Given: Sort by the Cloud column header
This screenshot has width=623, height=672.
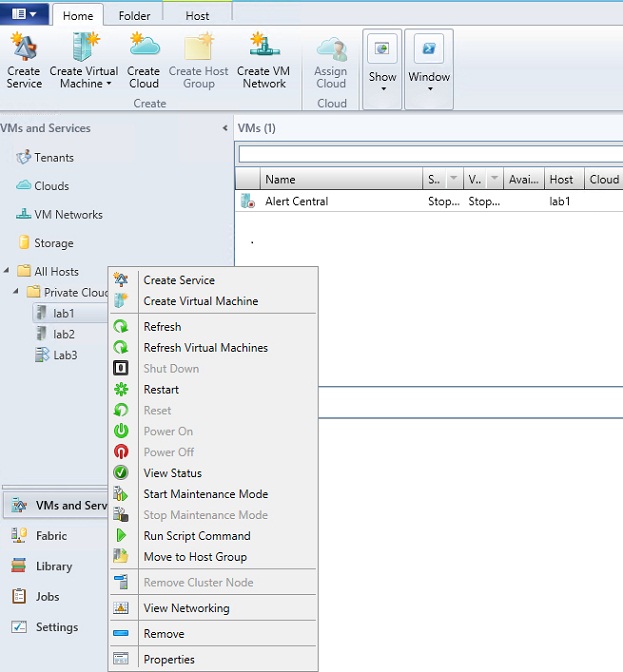Looking at the screenshot, I should (x=604, y=179).
